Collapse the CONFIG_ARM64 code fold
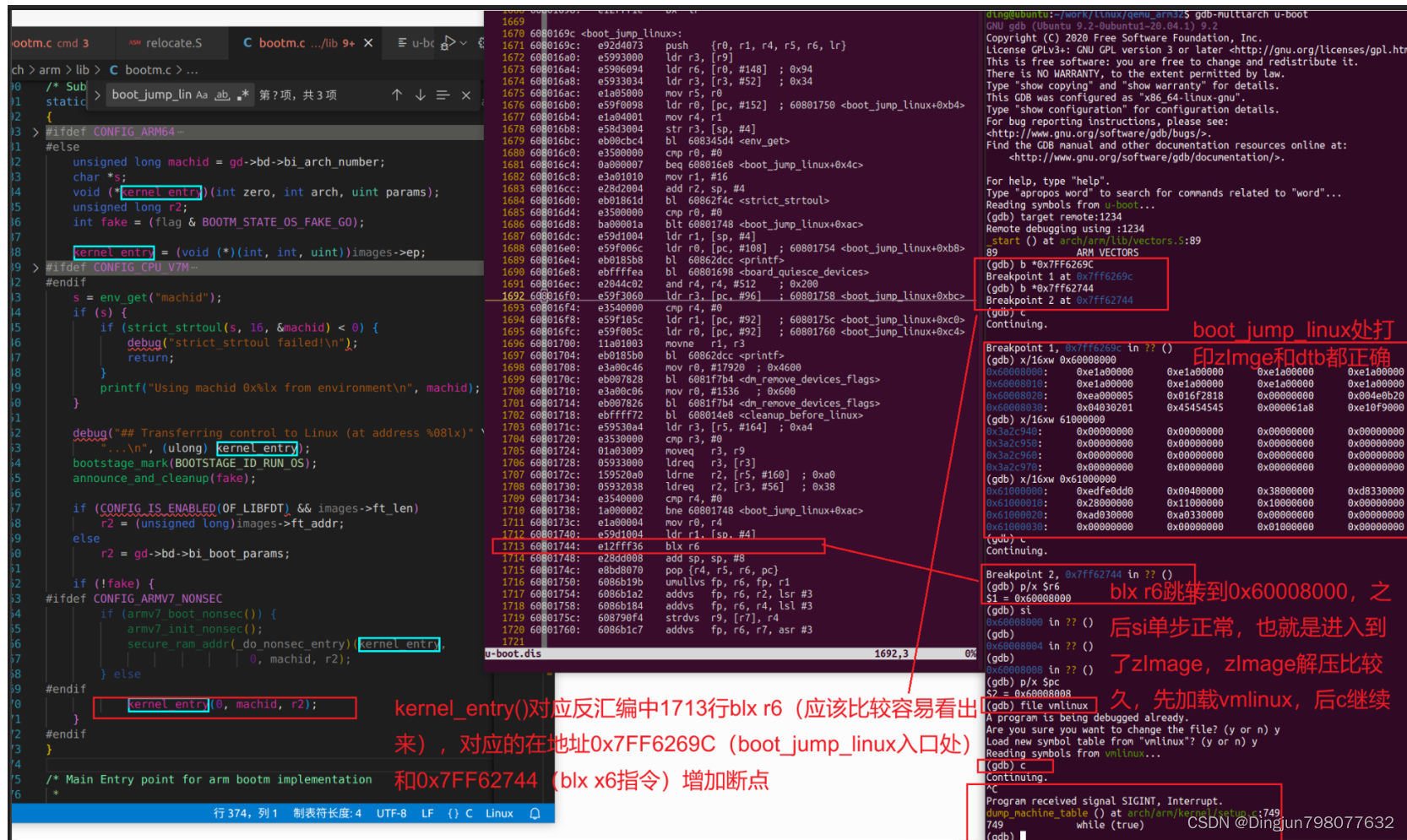The height and width of the screenshot is (840, 1407). tap(35, 132)
